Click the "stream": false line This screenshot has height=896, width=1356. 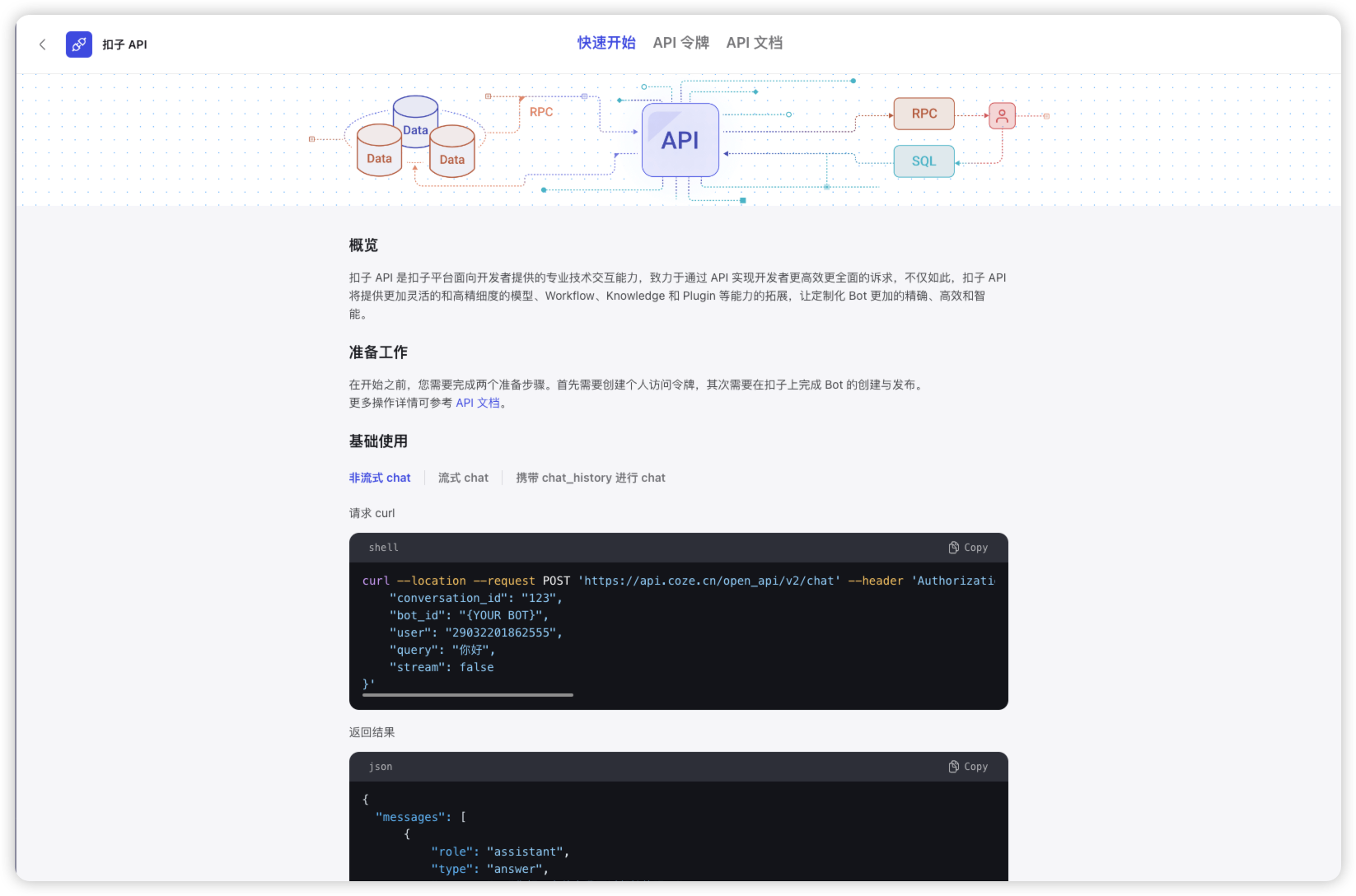pos(442,667)
